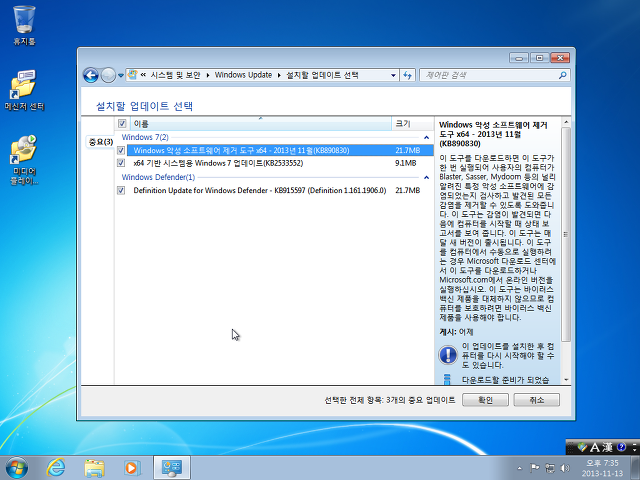Sort by the 크기 column header
The image size is (640, 480).
tap(412, 124)
